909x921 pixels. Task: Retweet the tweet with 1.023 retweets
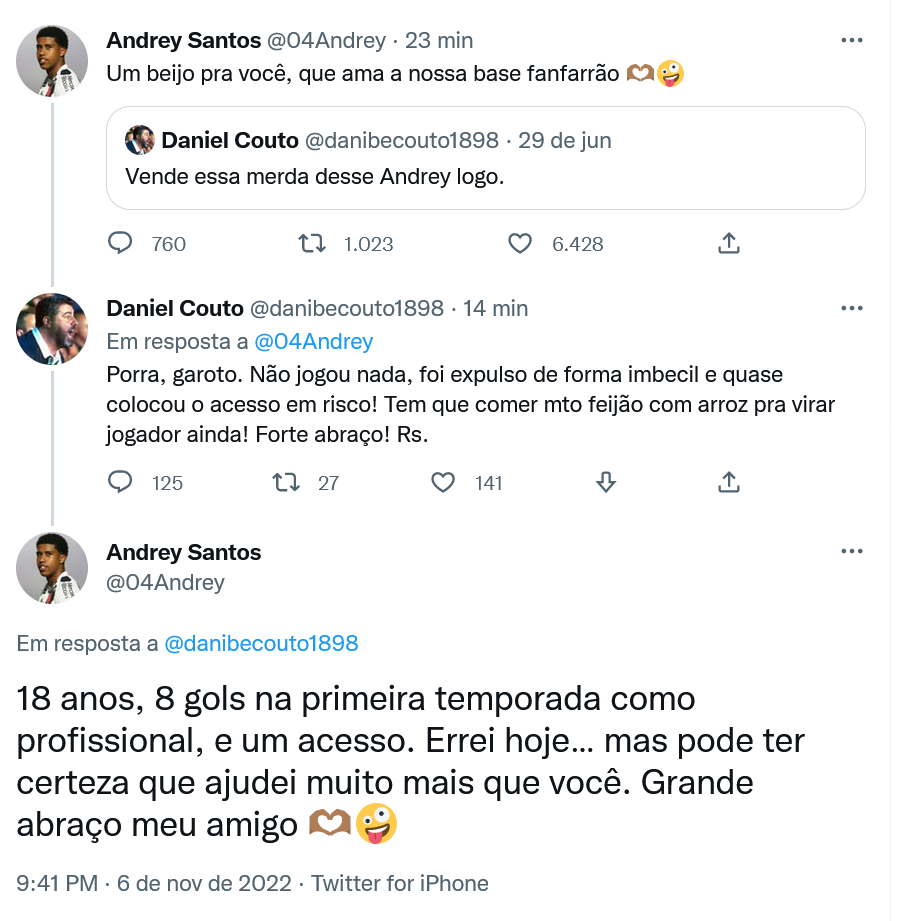coord(312,243)
